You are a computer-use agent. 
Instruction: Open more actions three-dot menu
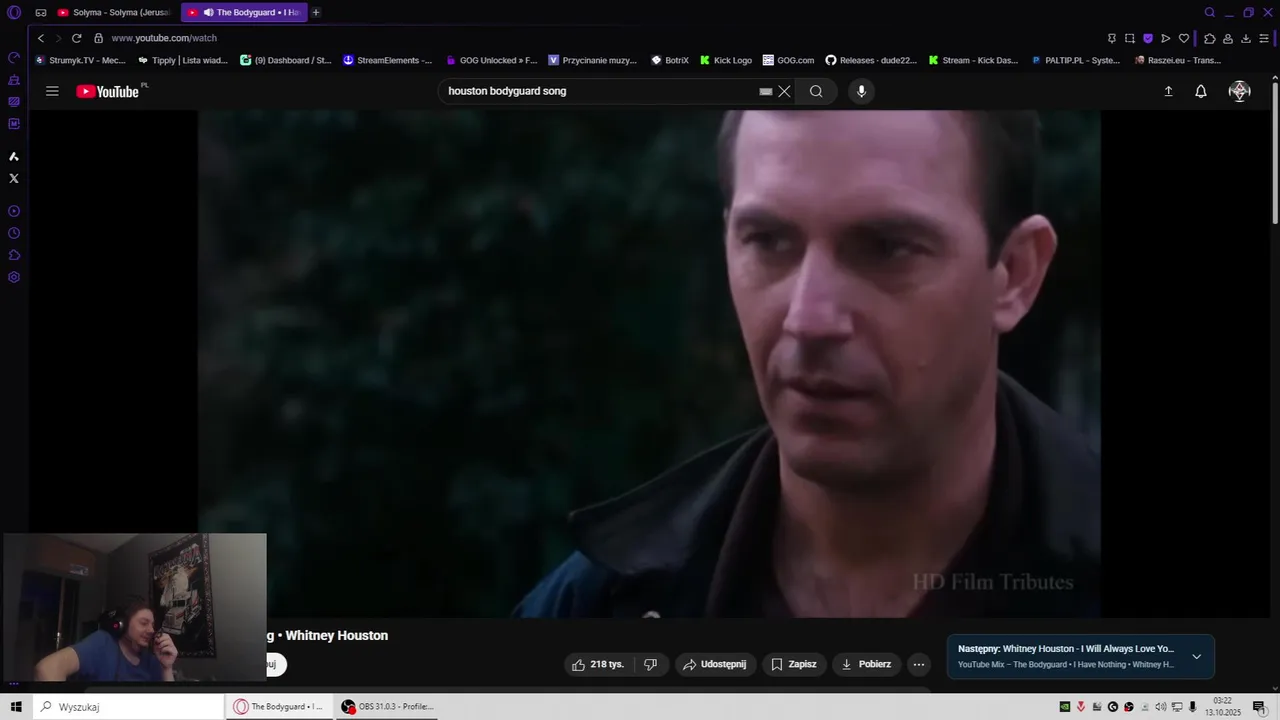(919, 664)
